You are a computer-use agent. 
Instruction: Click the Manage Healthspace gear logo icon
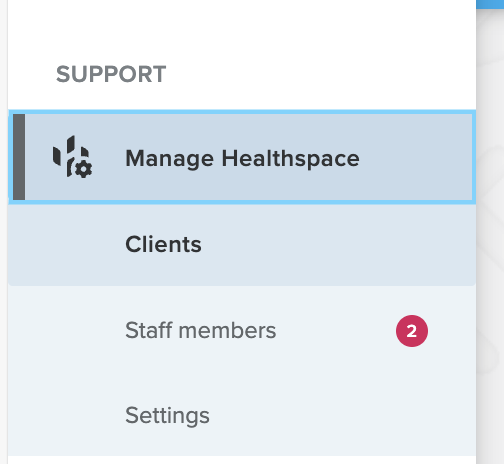tap(73, 157)
